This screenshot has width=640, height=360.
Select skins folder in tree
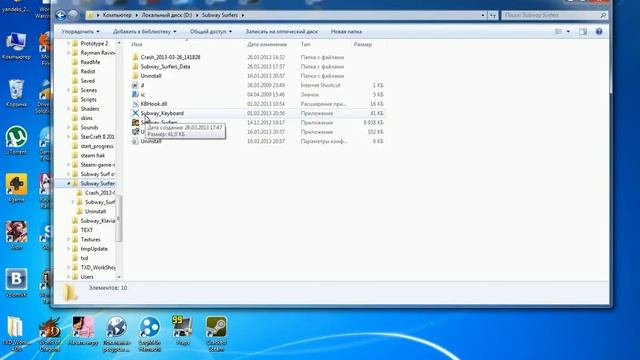pyautogui.click(x=86, y=118)
